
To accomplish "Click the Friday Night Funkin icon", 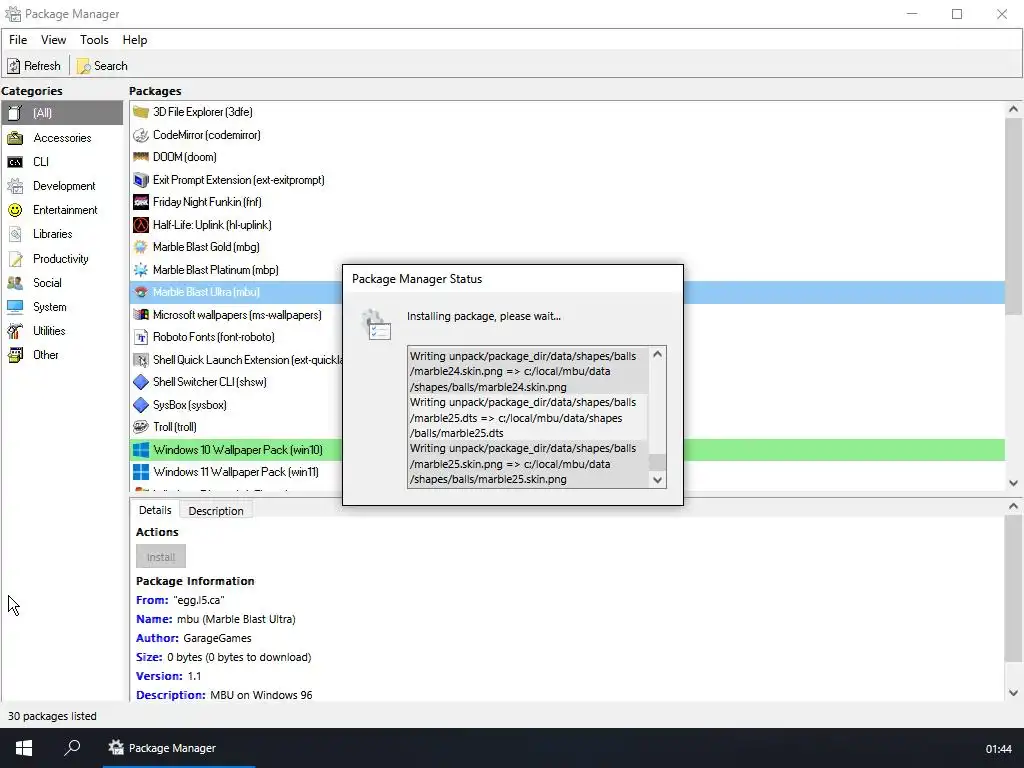I will pyautogui.click(x=140, y=202).
